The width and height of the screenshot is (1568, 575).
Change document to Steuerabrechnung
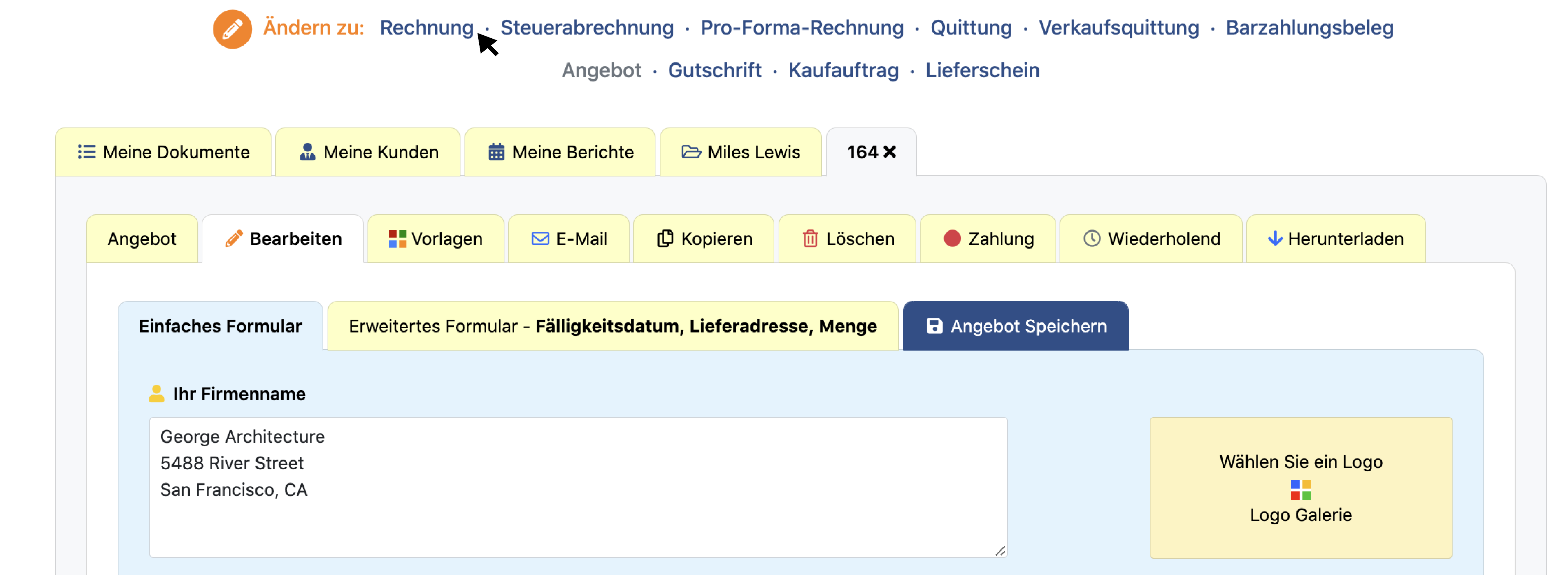pos(587,28)
